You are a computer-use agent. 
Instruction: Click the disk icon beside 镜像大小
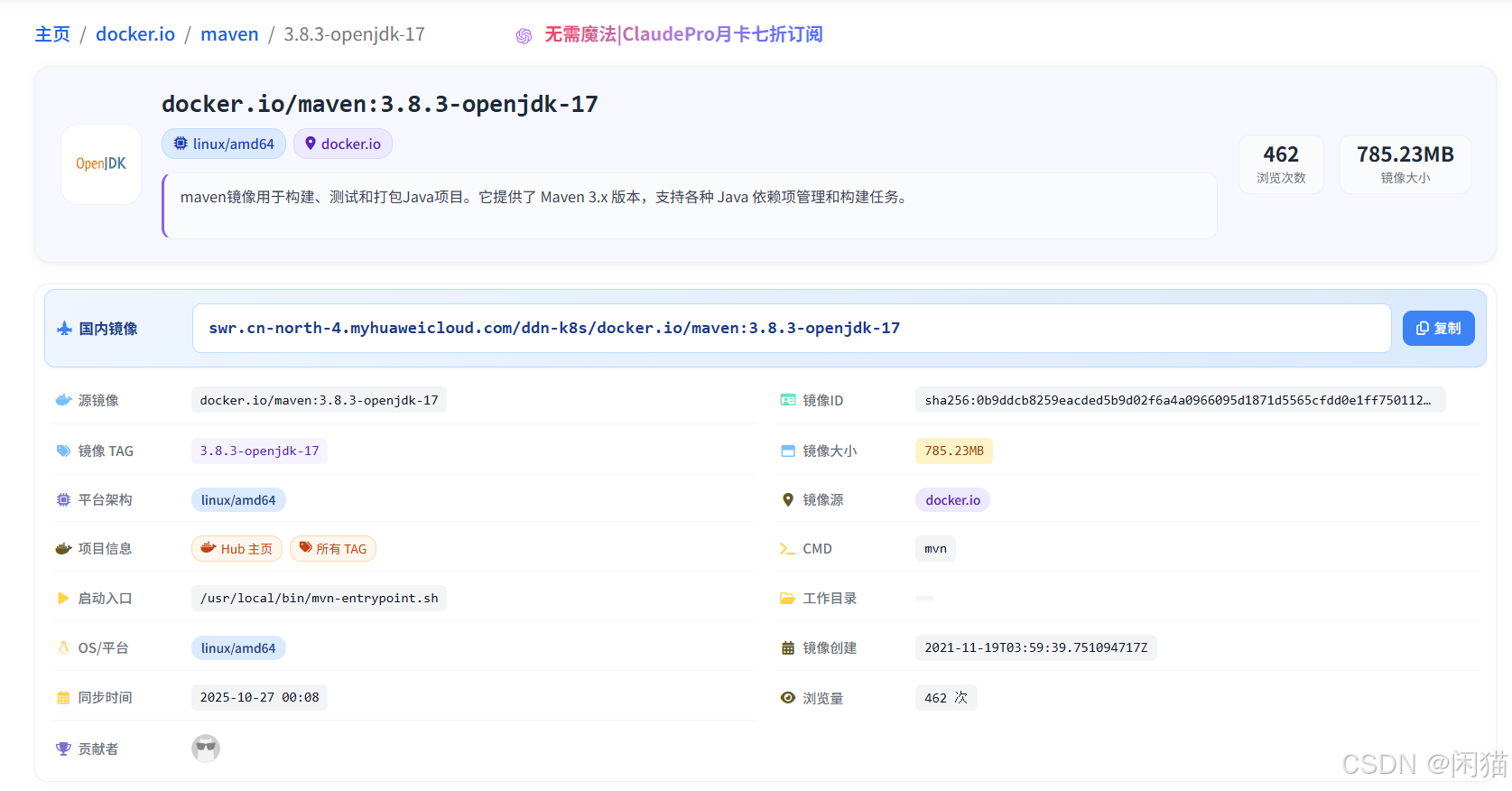click(788, 451)
